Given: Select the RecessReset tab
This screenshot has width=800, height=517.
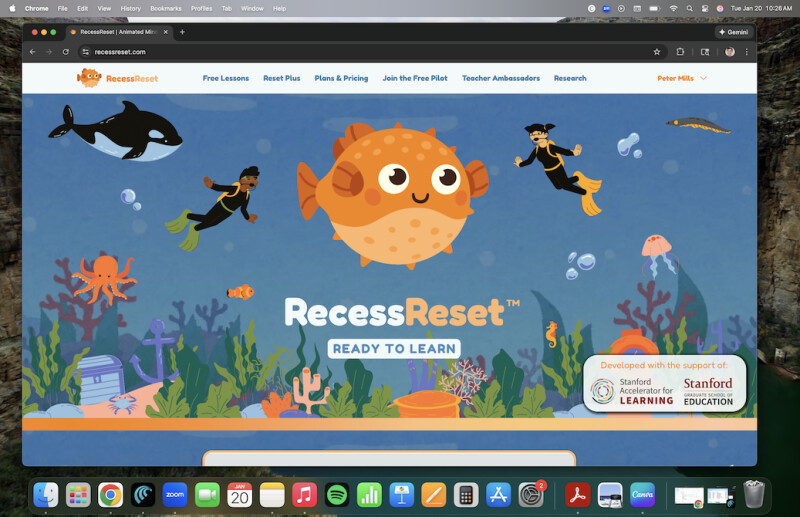Looking at the screenshot, I should 118,32.
